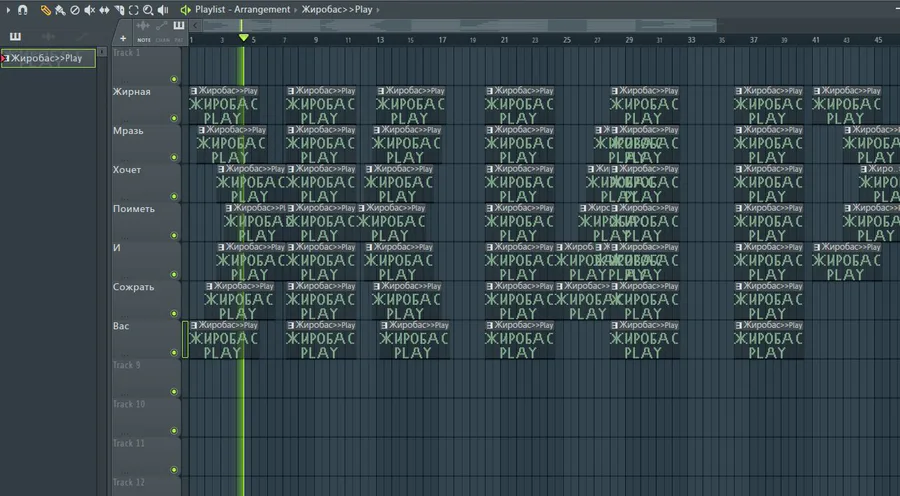Mute the Сожрать track

174,313
